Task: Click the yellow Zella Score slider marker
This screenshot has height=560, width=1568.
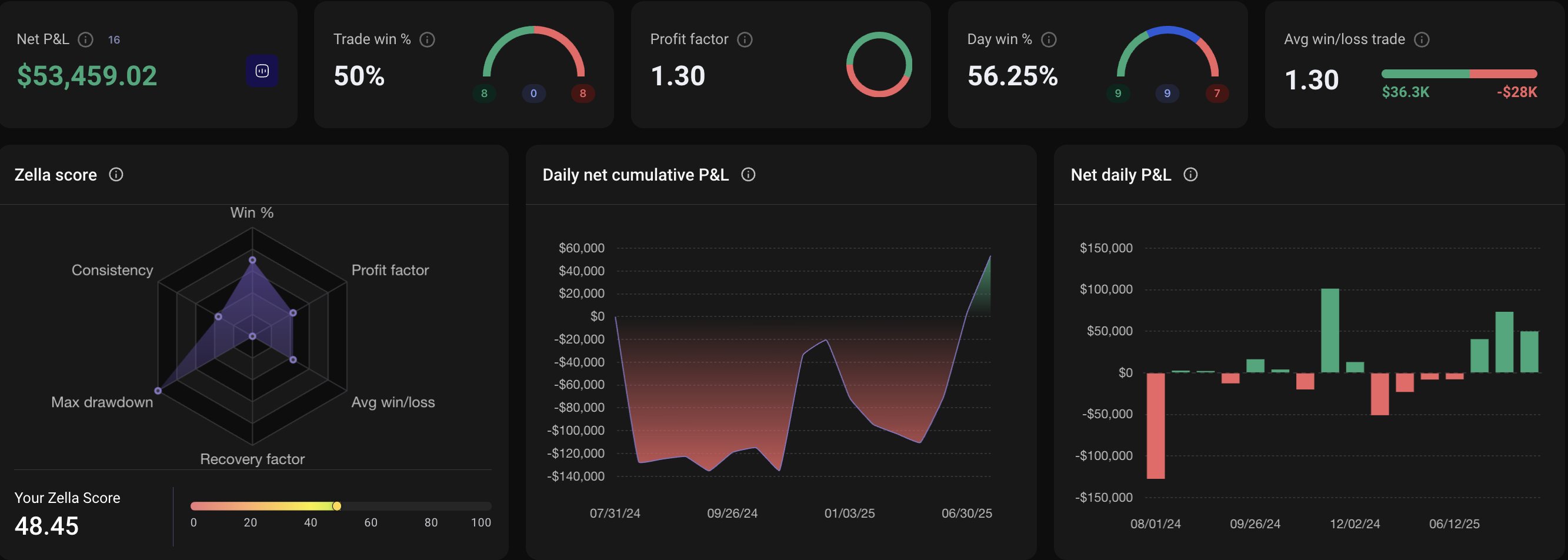Action: click(336, 506)
